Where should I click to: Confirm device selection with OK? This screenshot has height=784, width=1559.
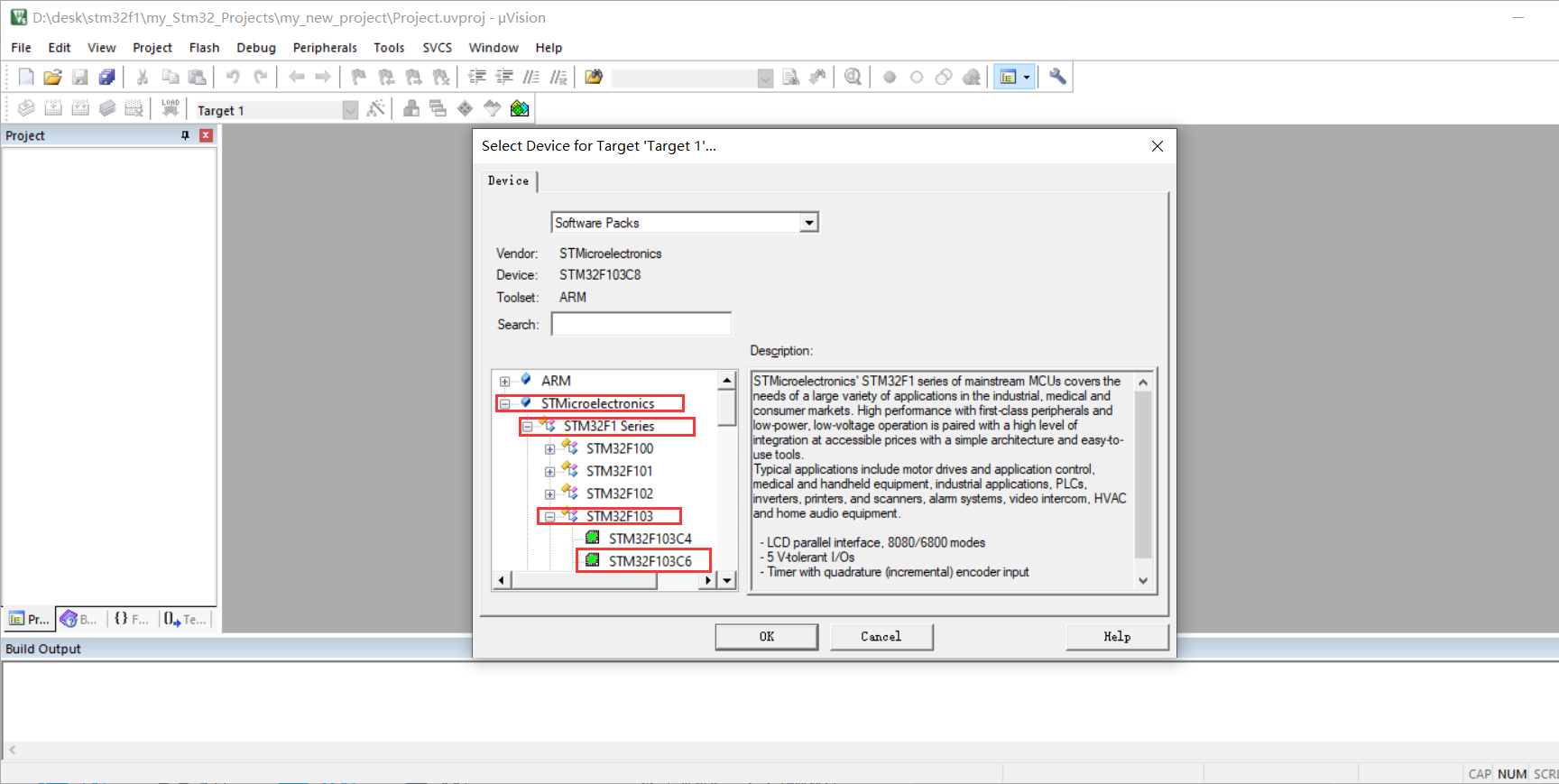tap(767, 637)
